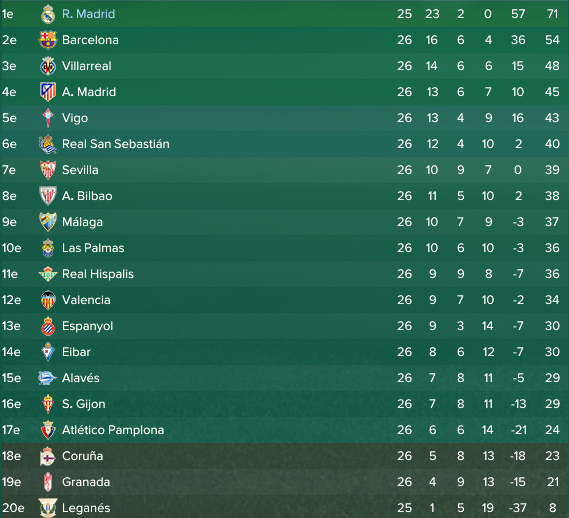569x518 pixels.
Task: Open the Atlético Pamplona team link
Action: 113,430
